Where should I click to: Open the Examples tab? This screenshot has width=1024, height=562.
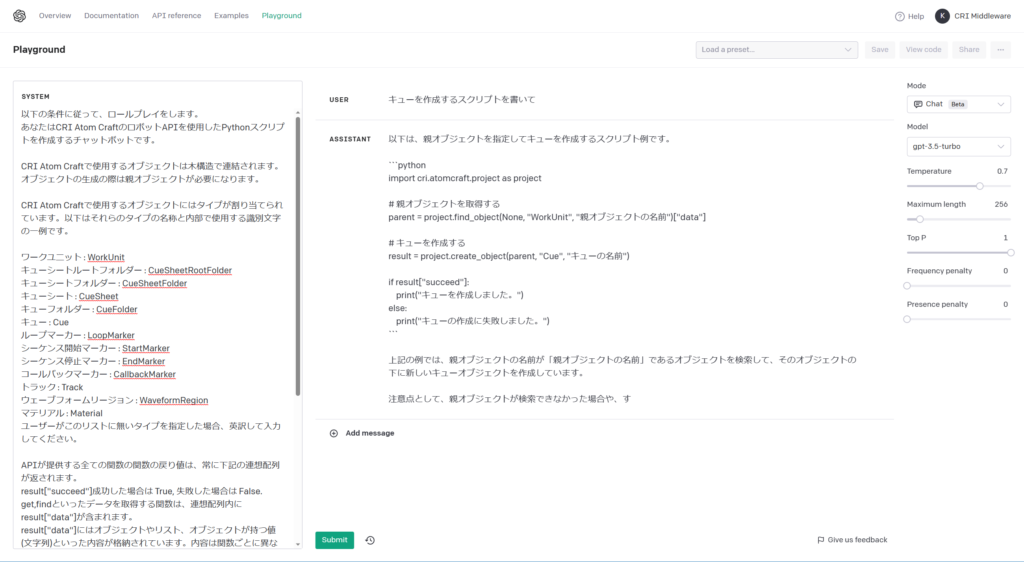coord(231,16)
